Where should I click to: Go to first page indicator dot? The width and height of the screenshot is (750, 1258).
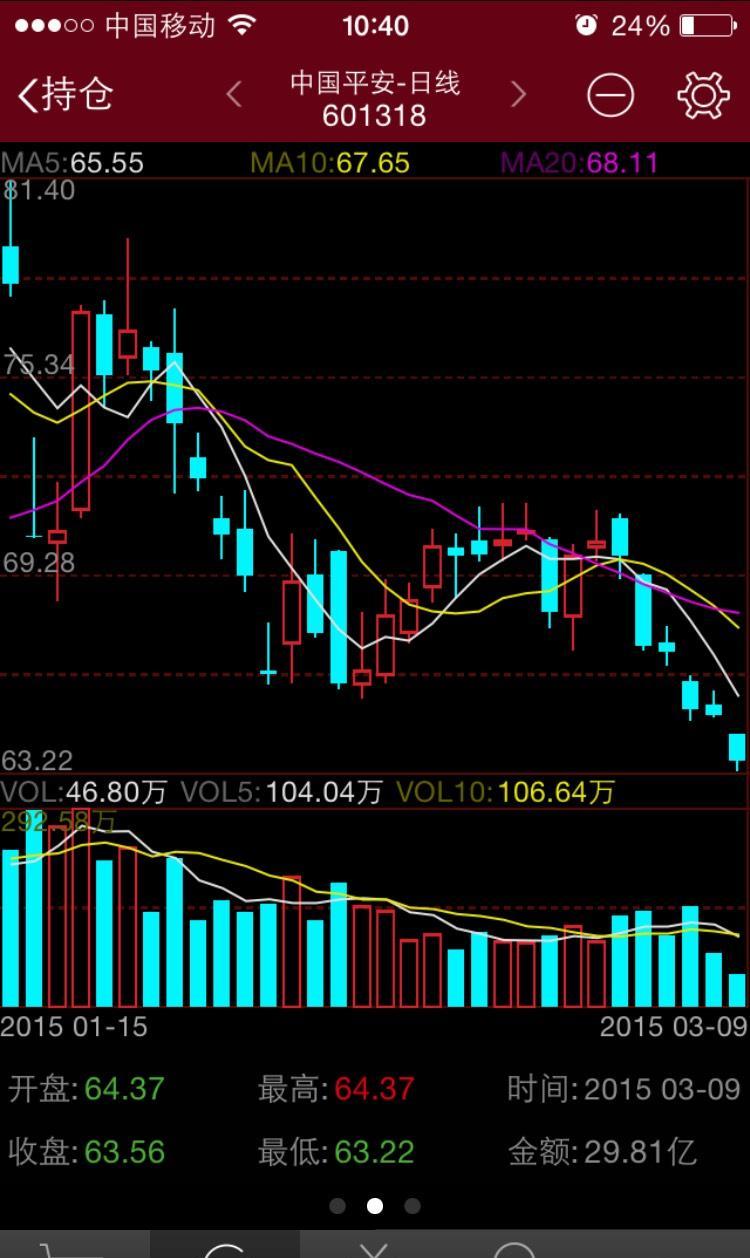(x=337, y=1206)
